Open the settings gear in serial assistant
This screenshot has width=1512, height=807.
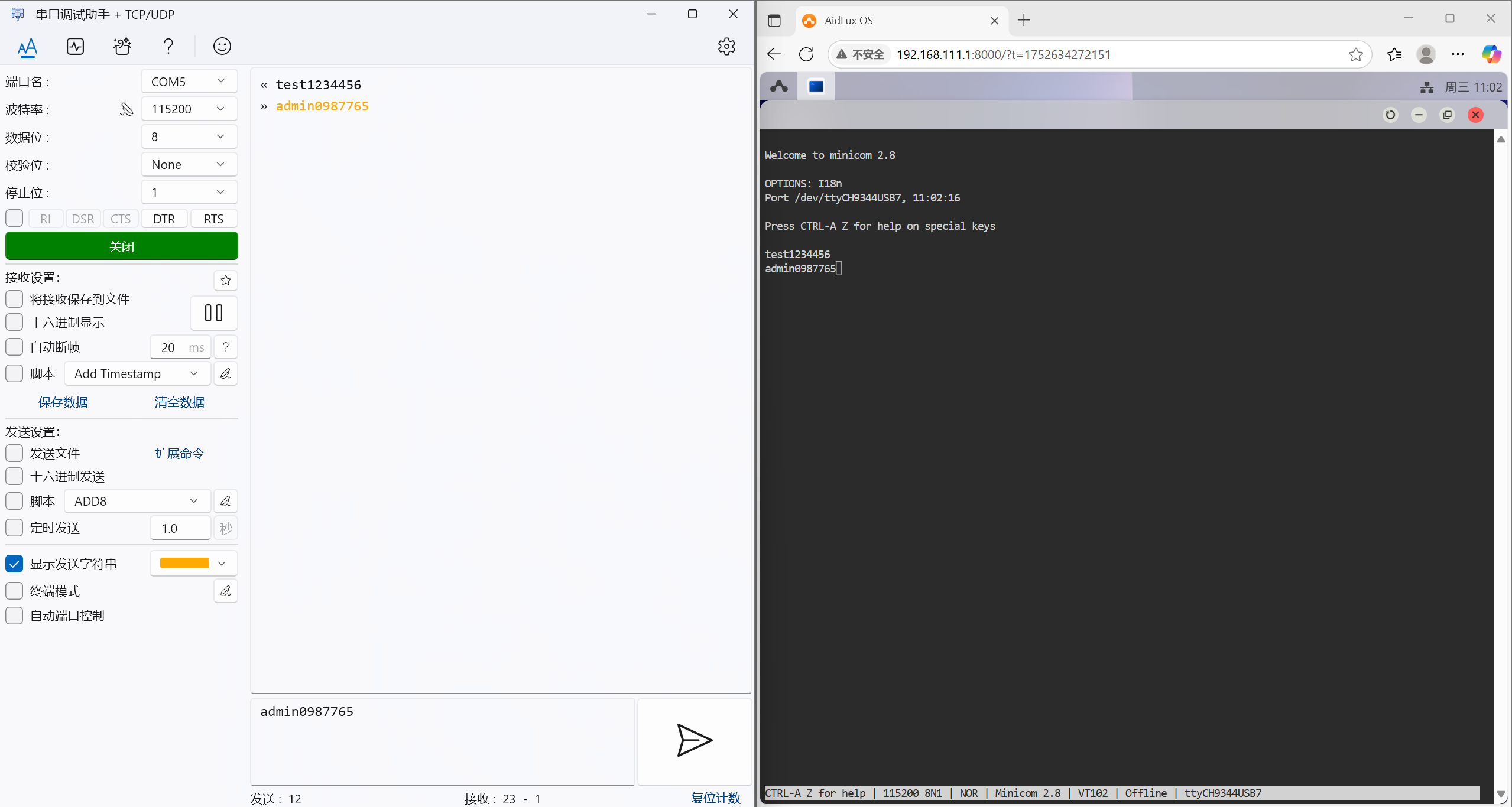click(x=726, y=46)
